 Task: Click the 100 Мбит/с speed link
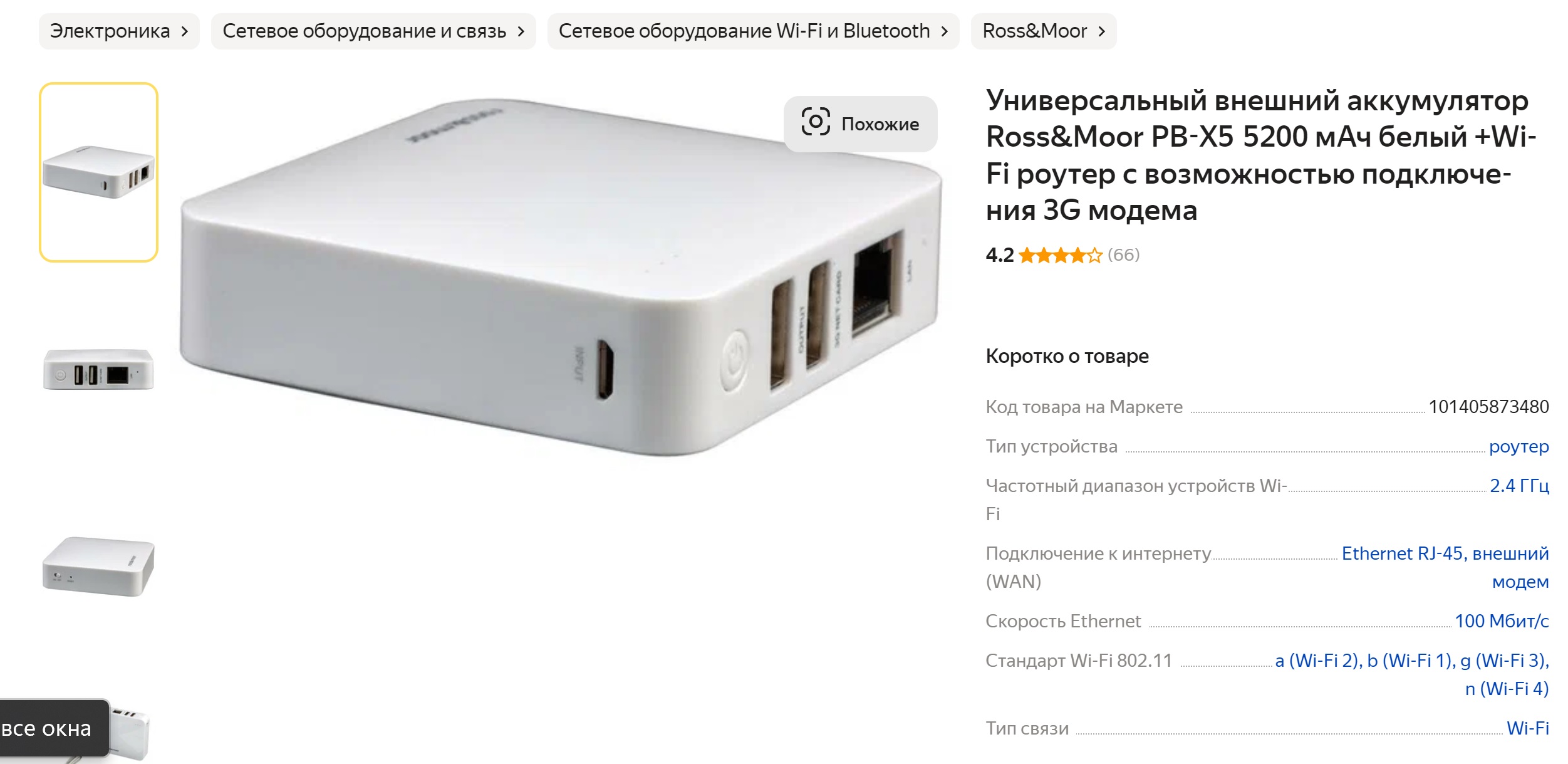(1502, 621)
